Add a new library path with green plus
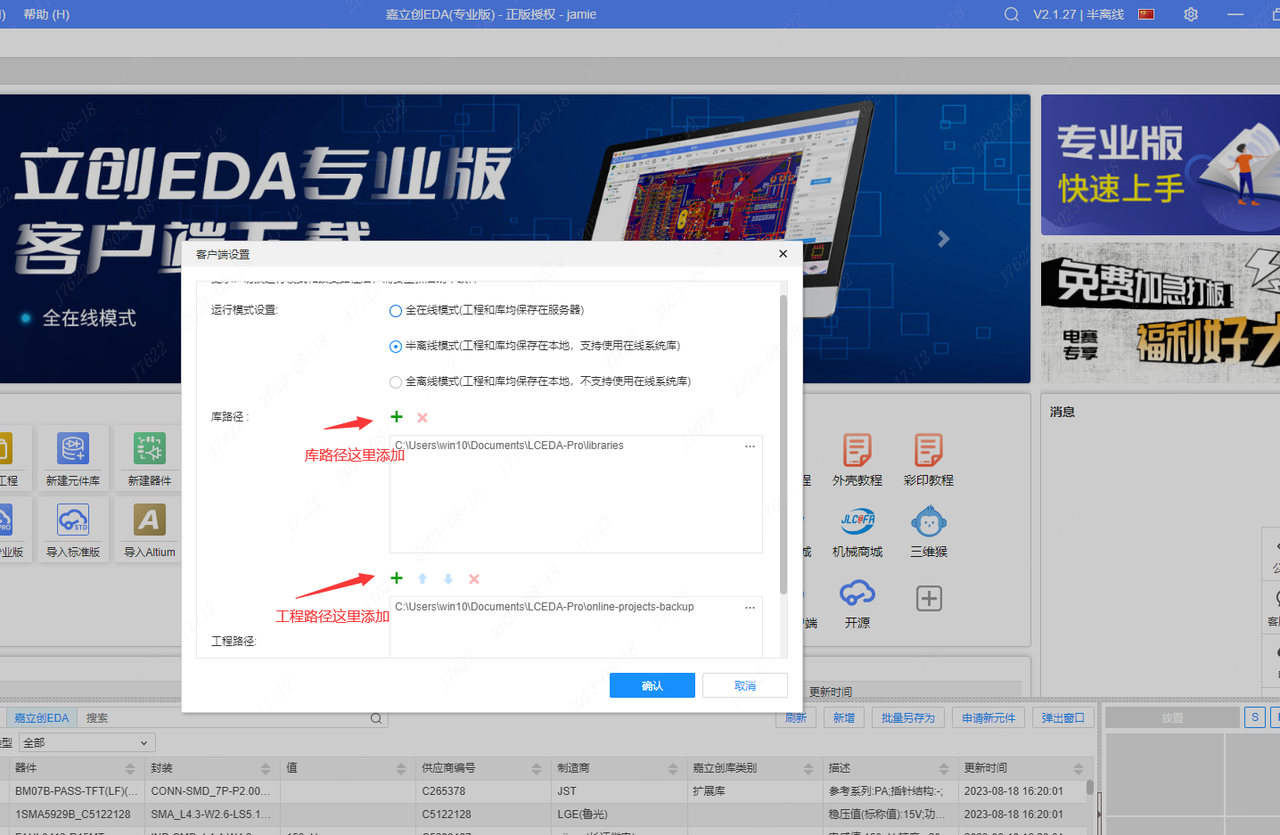The width and height of the screenshot is (1280, 835). [x=396, y=417]
